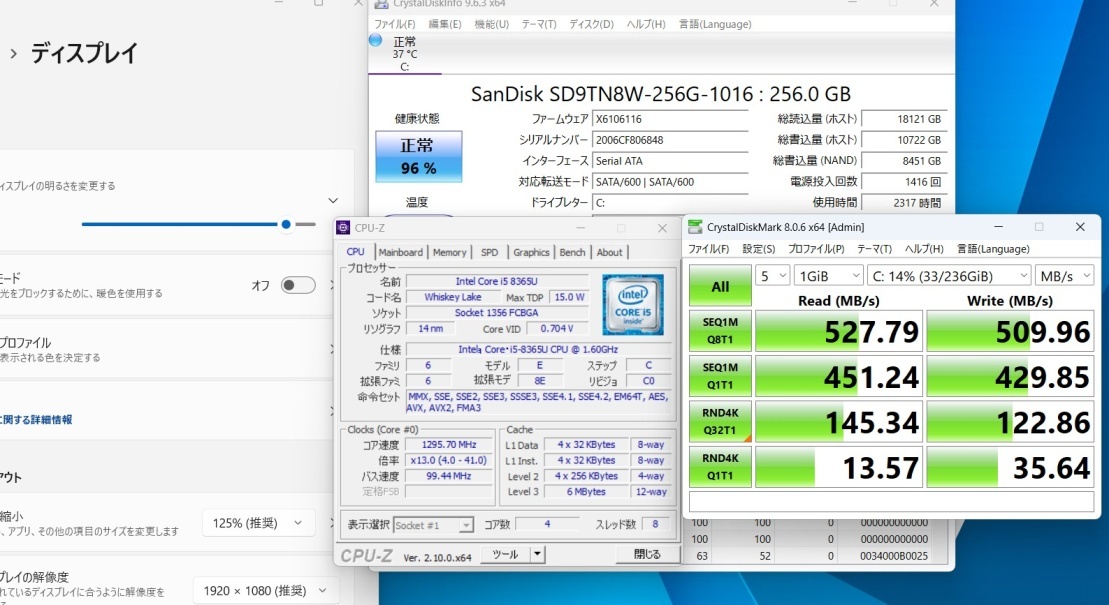The image size is (1109, 605).
Task: Open the test count dropdown showing 5
Action: (x=772, y=276)
